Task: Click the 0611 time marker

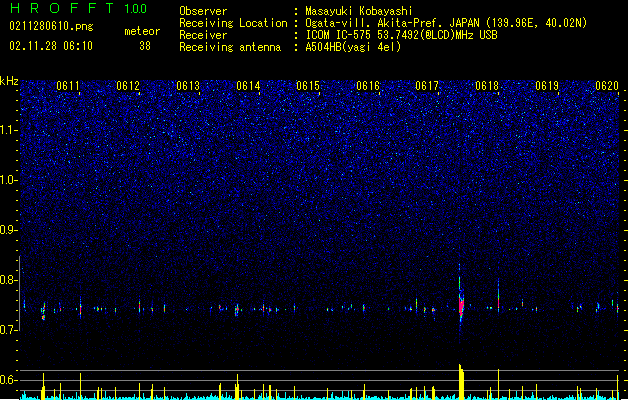Action: [x=68, y=86]
